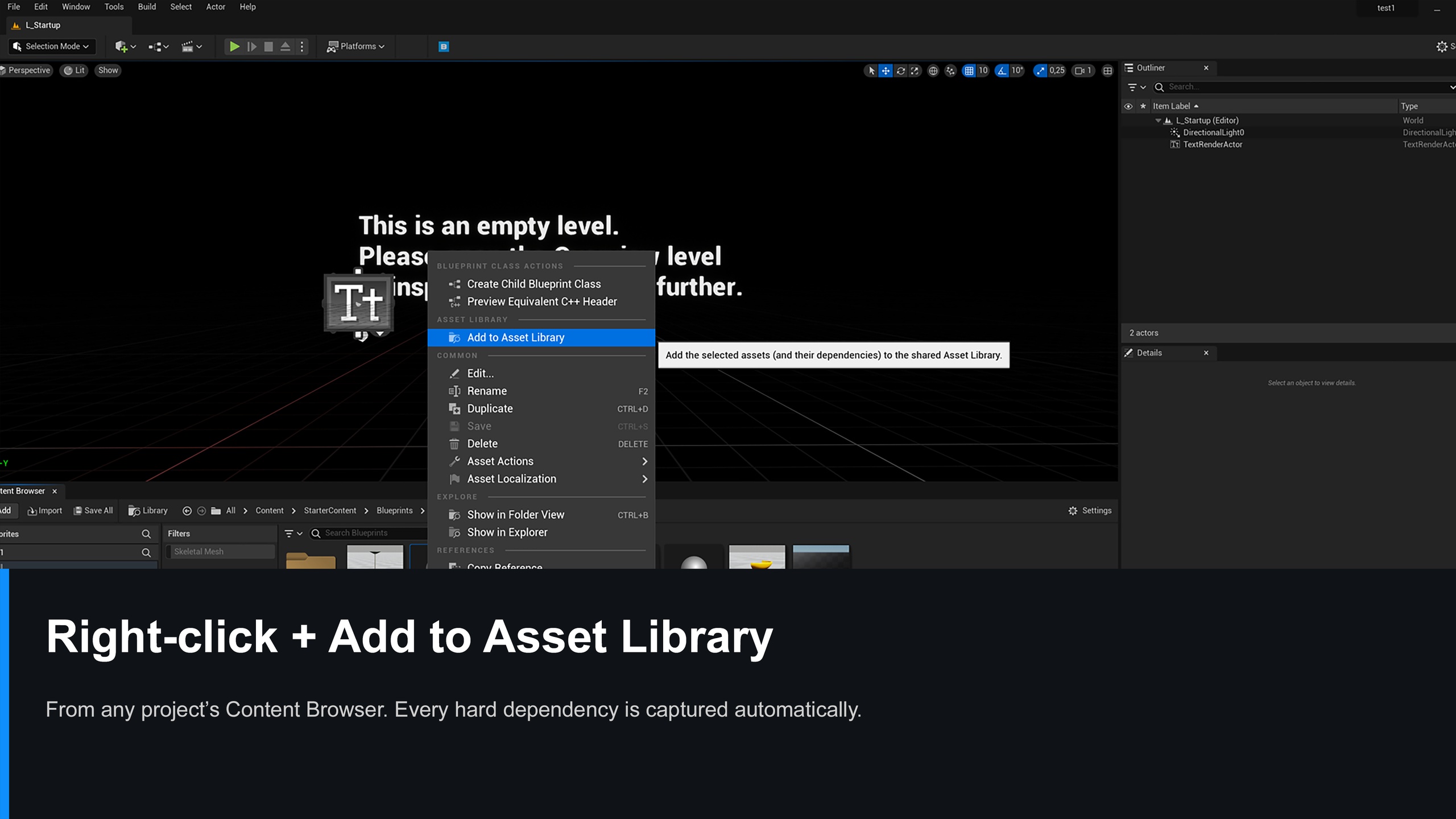Click the surface snapping icon
The height and width of the screenshot is (819, 1456).
tap(950, 71)
